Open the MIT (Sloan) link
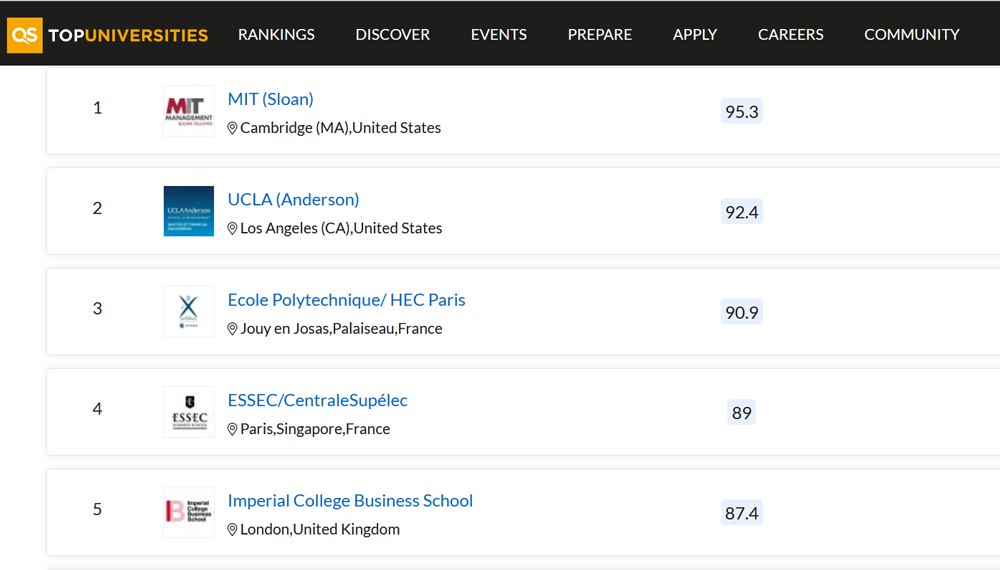 click(x=270, y=99)
